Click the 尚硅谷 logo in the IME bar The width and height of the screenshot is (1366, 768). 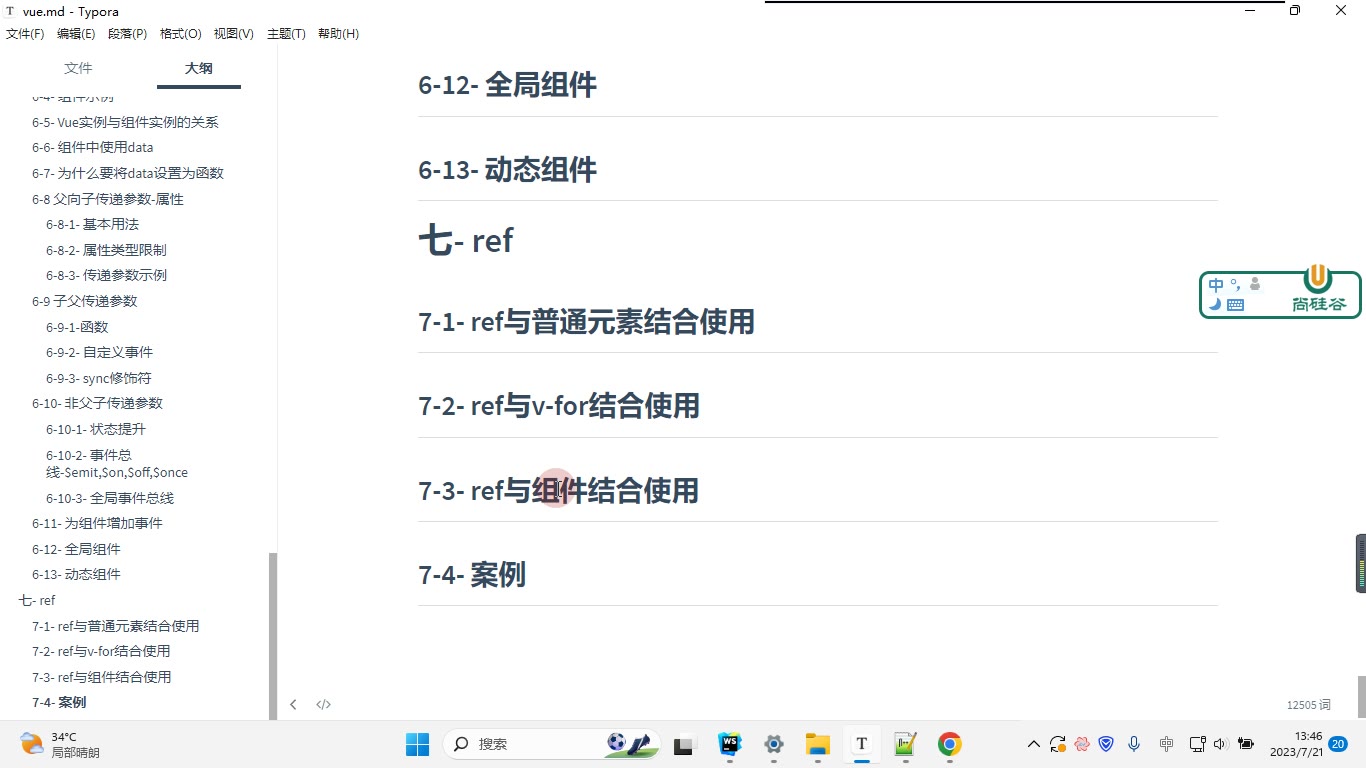point(1319,290)
